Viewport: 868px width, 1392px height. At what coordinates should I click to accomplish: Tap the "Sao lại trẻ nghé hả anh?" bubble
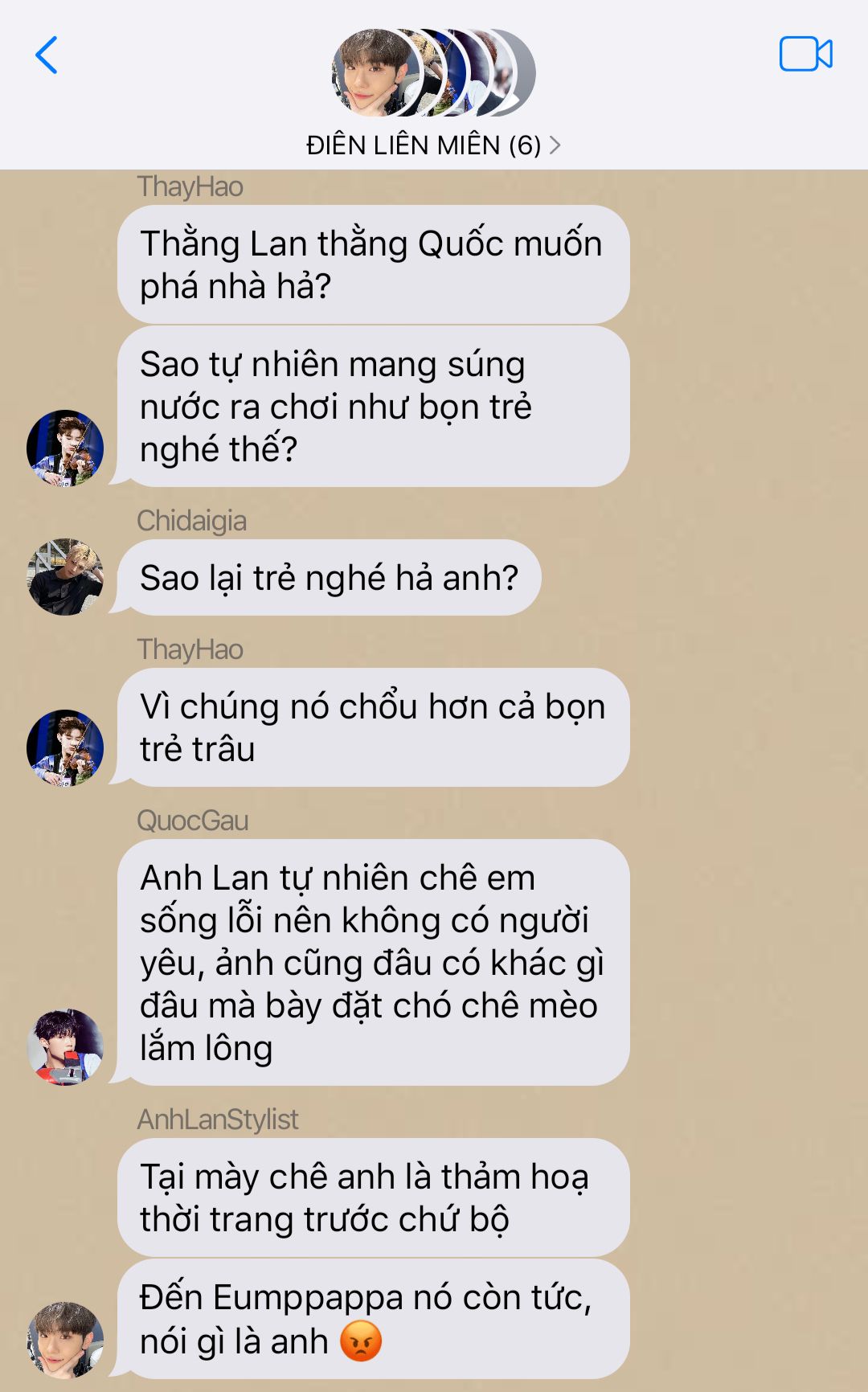(330, 577)
